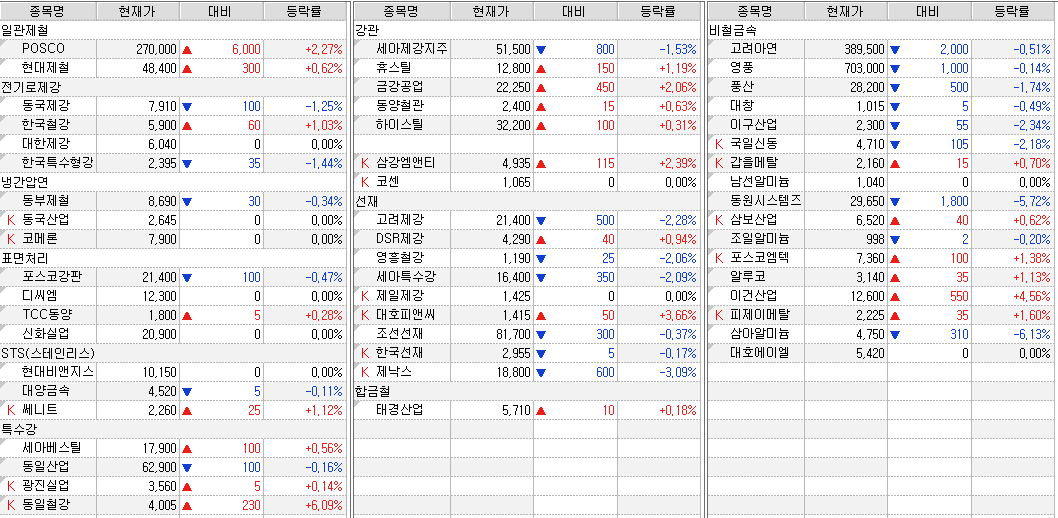Click the K marker next to 코센
Image resolution: width=1058 pixels, height=518 pixels.
[365, 182]
